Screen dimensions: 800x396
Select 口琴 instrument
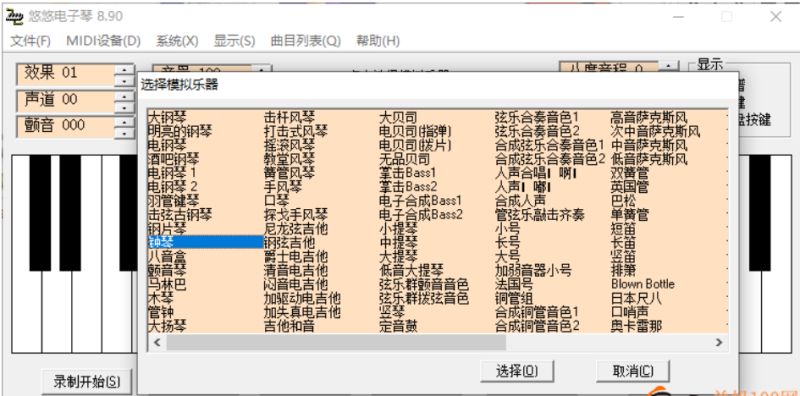(x=277, y=201)
